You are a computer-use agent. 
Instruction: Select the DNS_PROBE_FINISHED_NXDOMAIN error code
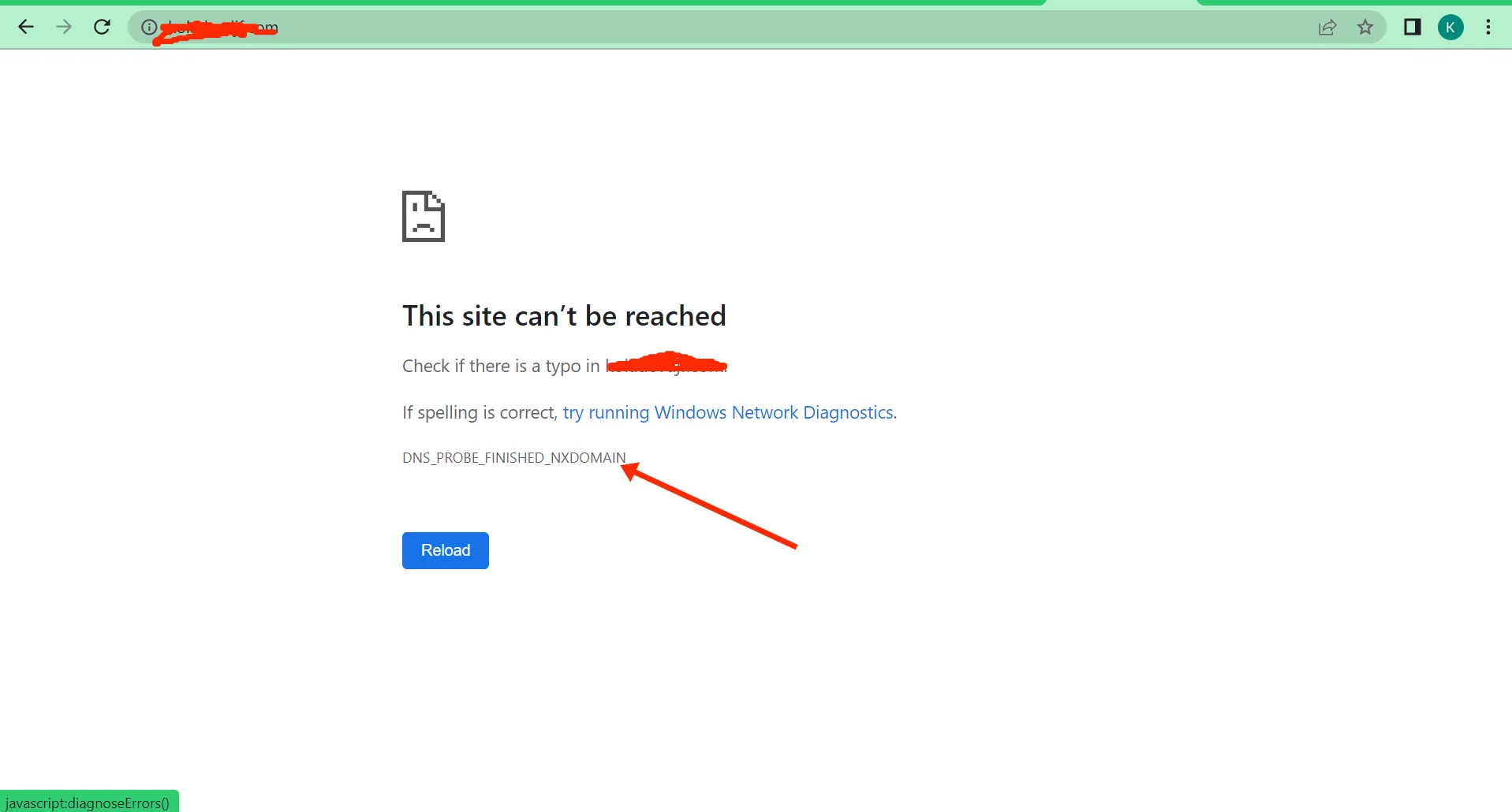coord(514,458)
